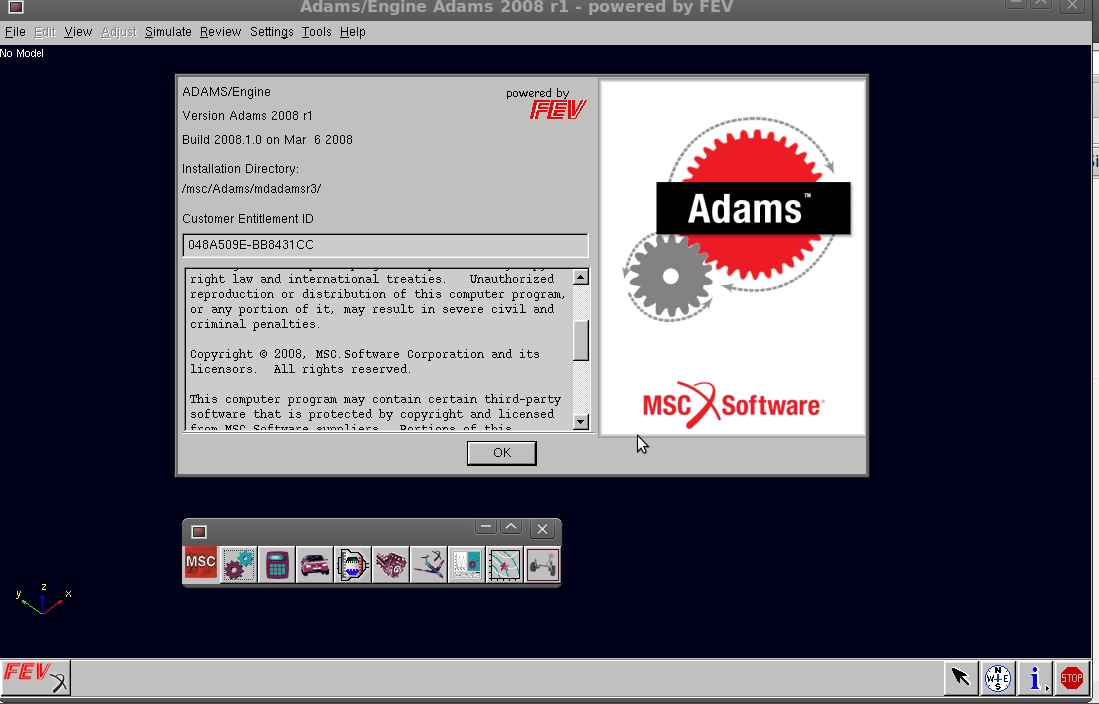The width and height of the screenshot is (1099, 704).
Task: Open the View menu
Action: pyautogui.click(x=78, y=32)
